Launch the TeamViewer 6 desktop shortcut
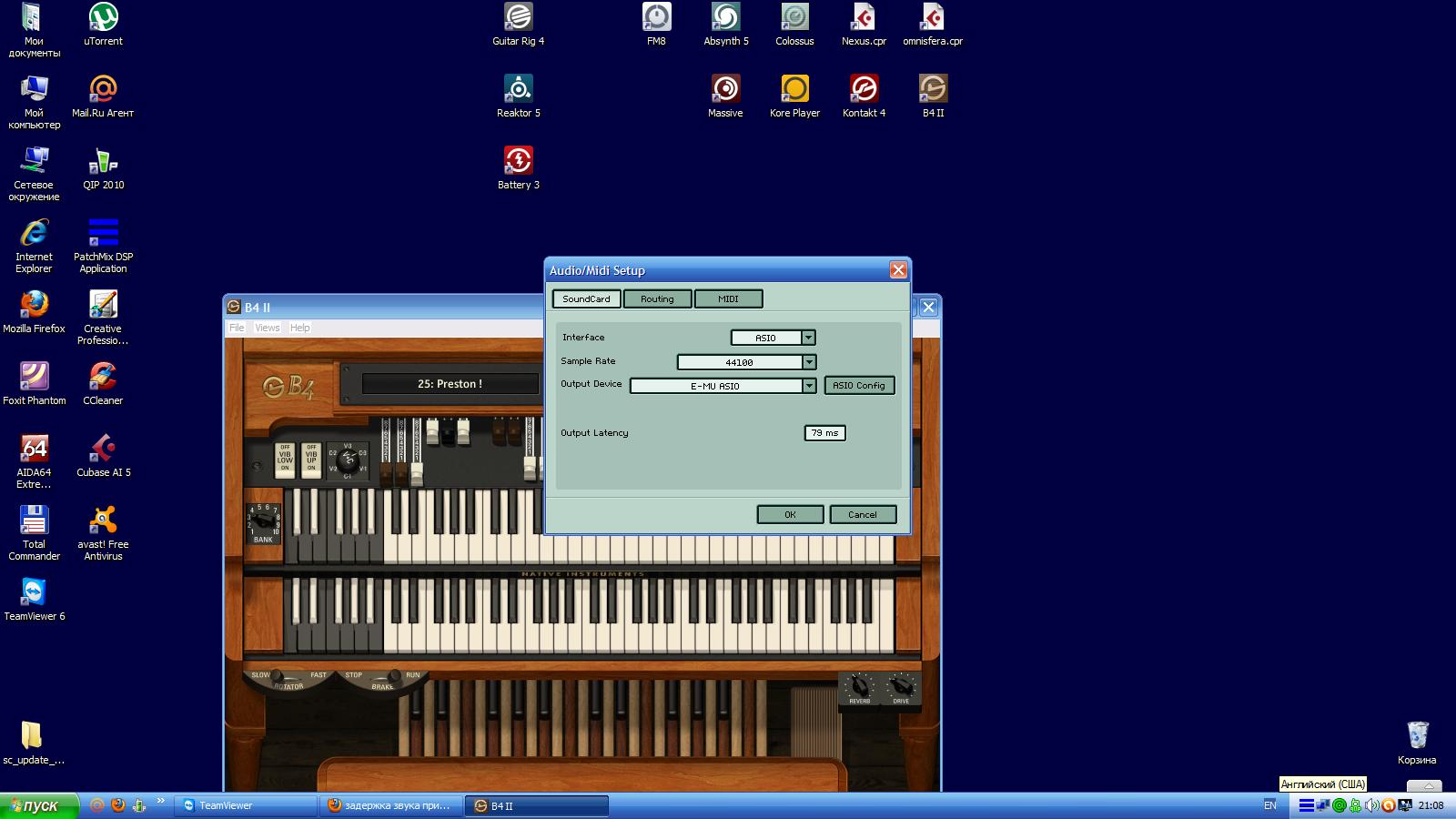Viewport: 1456px width, 819px height. [x=34, y=600]
